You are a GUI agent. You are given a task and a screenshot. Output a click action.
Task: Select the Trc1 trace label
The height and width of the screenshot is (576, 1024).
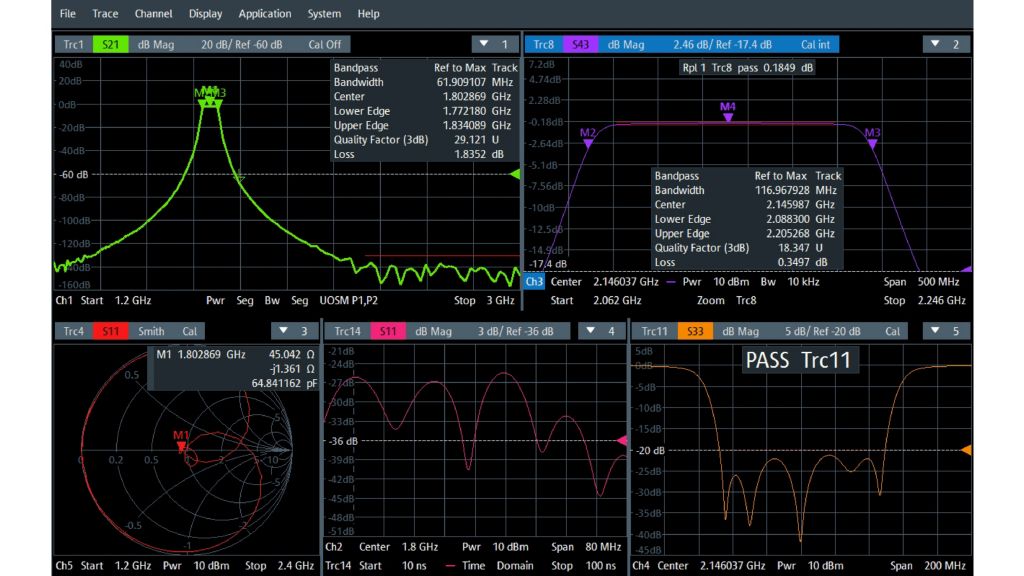74,44
